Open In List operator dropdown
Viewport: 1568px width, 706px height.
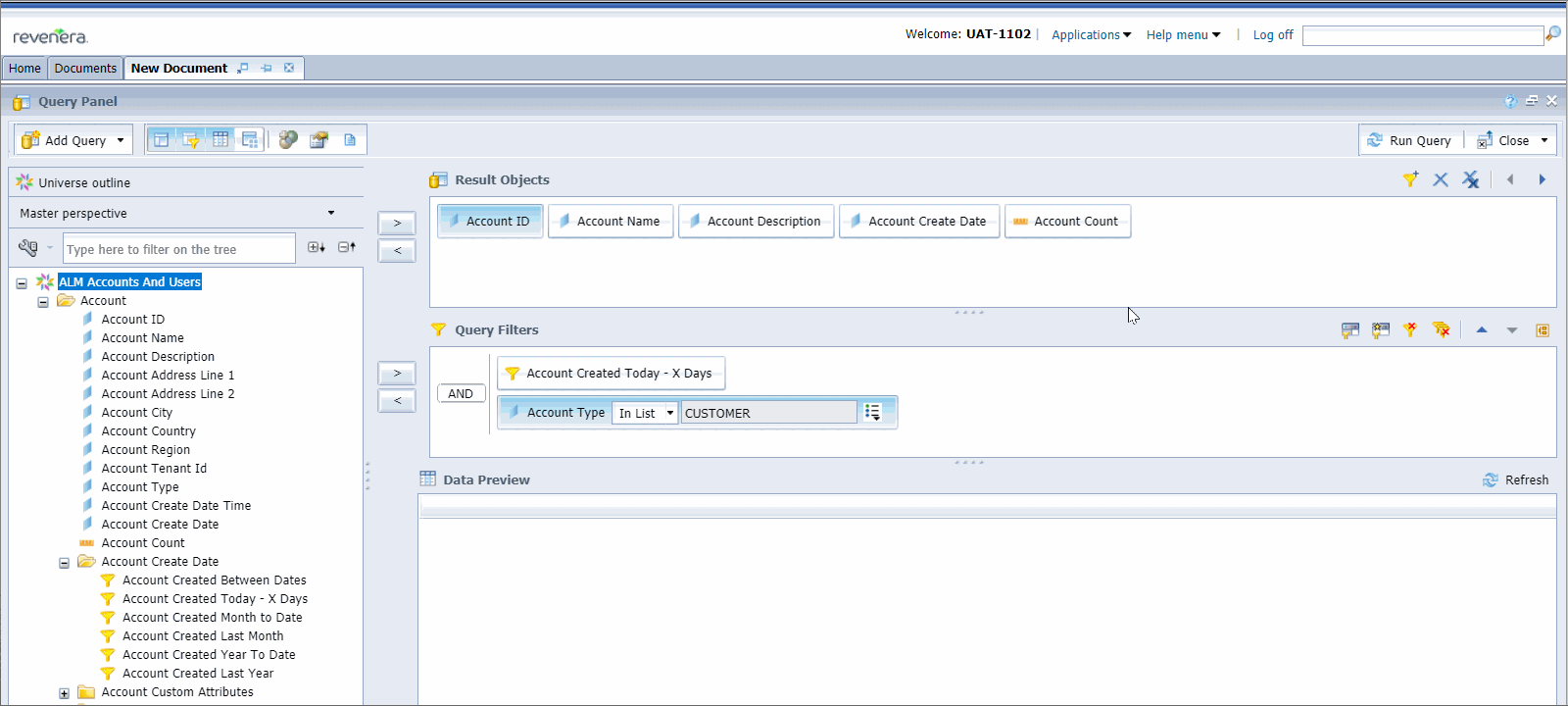[670, 413]
